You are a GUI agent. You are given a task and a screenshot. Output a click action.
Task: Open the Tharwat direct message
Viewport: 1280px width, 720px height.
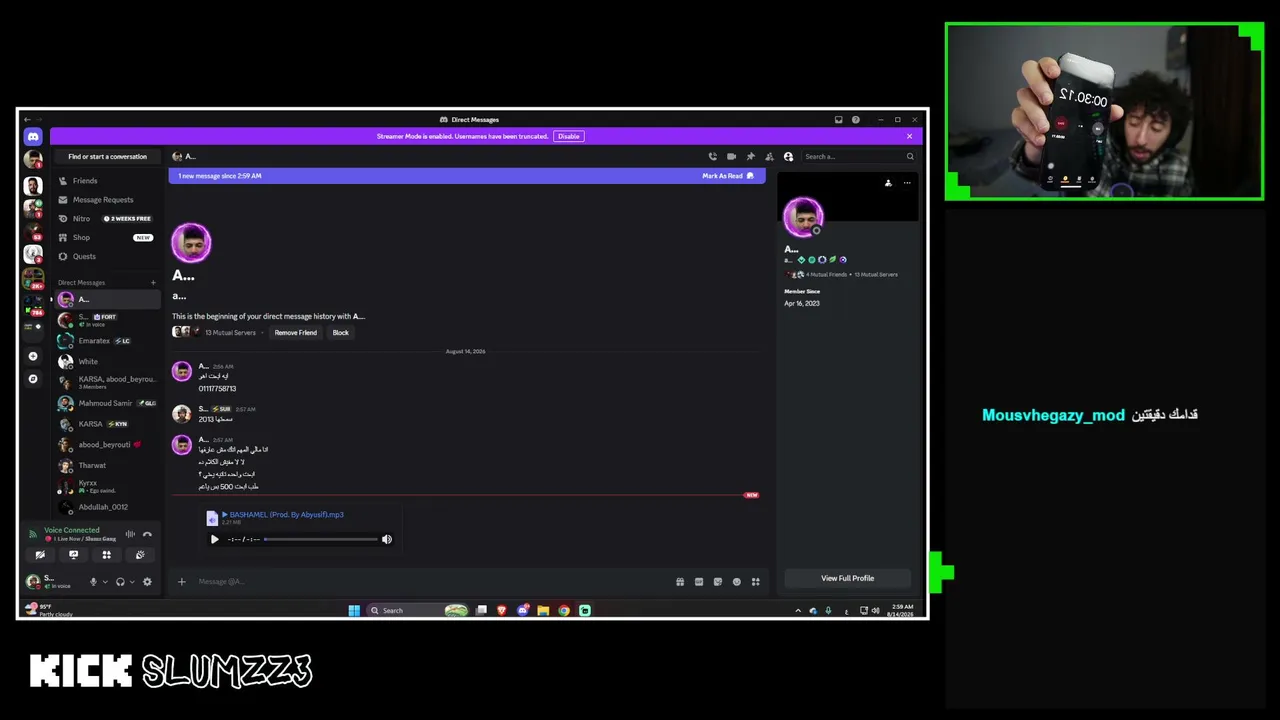pyautogui.click(x=107, y=466)
